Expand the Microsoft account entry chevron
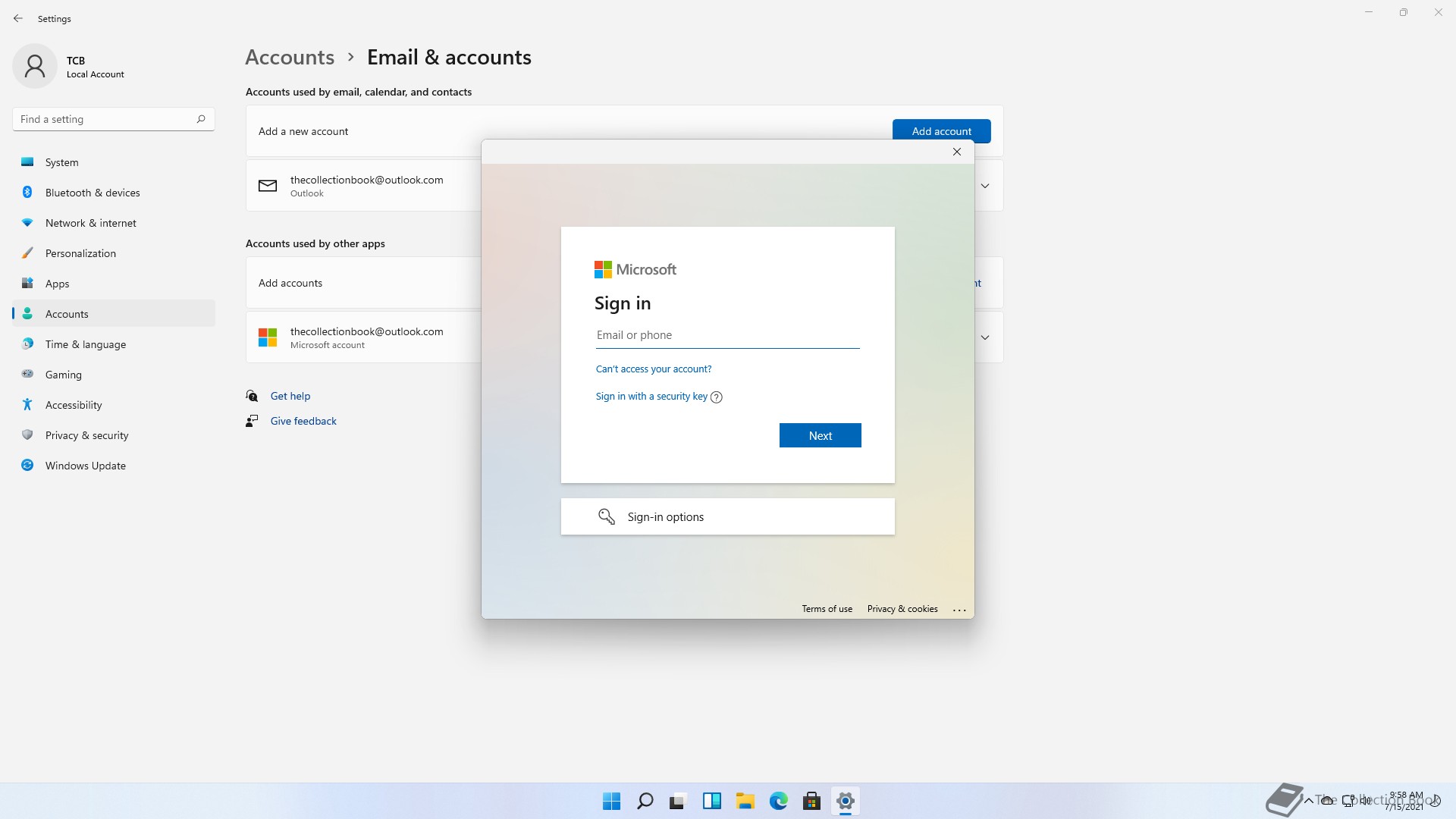 984,337
